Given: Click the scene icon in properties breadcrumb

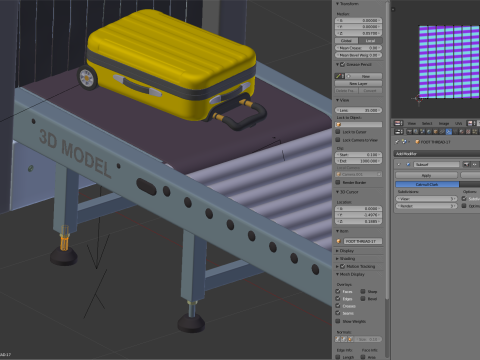Looking at the screenshot, I should [x=404, y=142].
